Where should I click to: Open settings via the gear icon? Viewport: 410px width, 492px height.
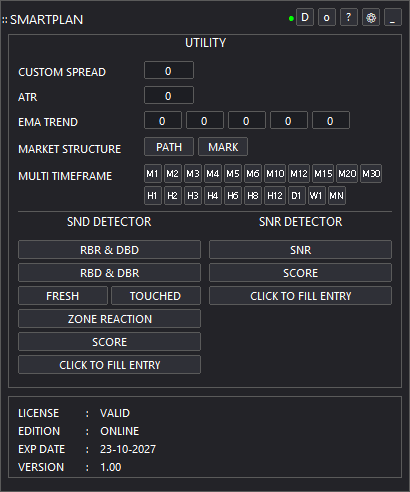(371, 17)
